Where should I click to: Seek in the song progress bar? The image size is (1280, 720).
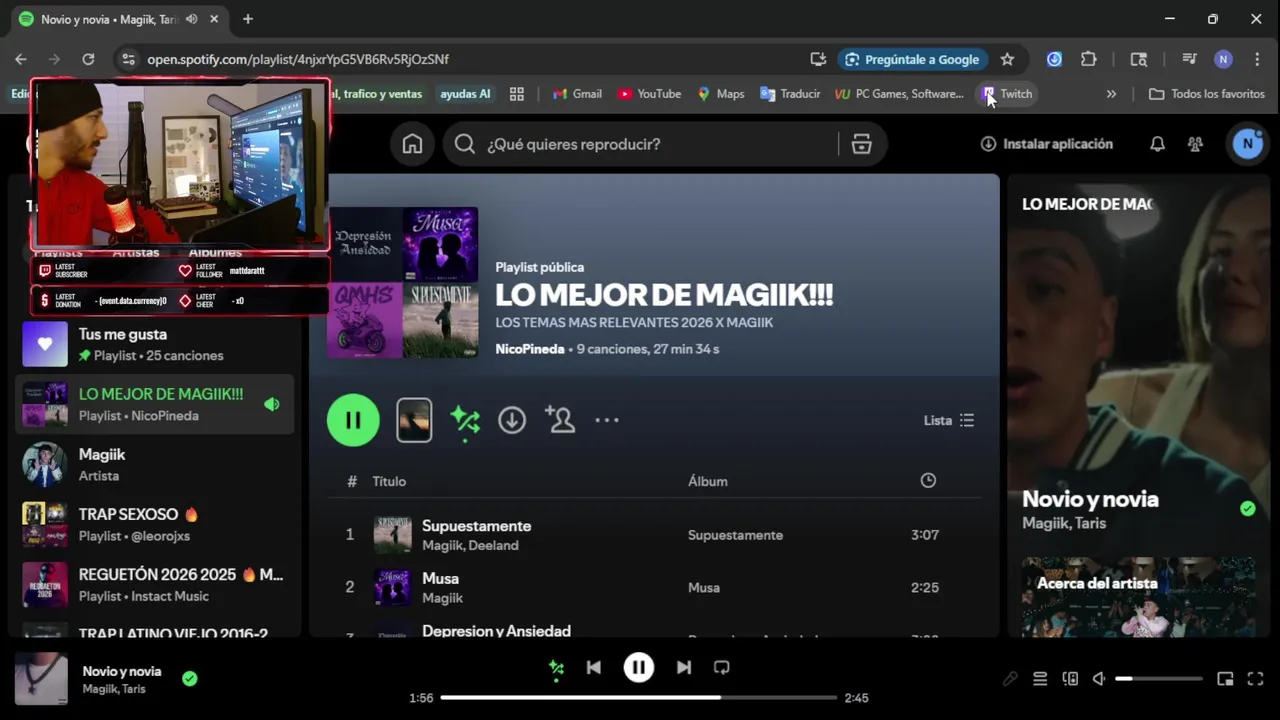[x=638, y=697]
